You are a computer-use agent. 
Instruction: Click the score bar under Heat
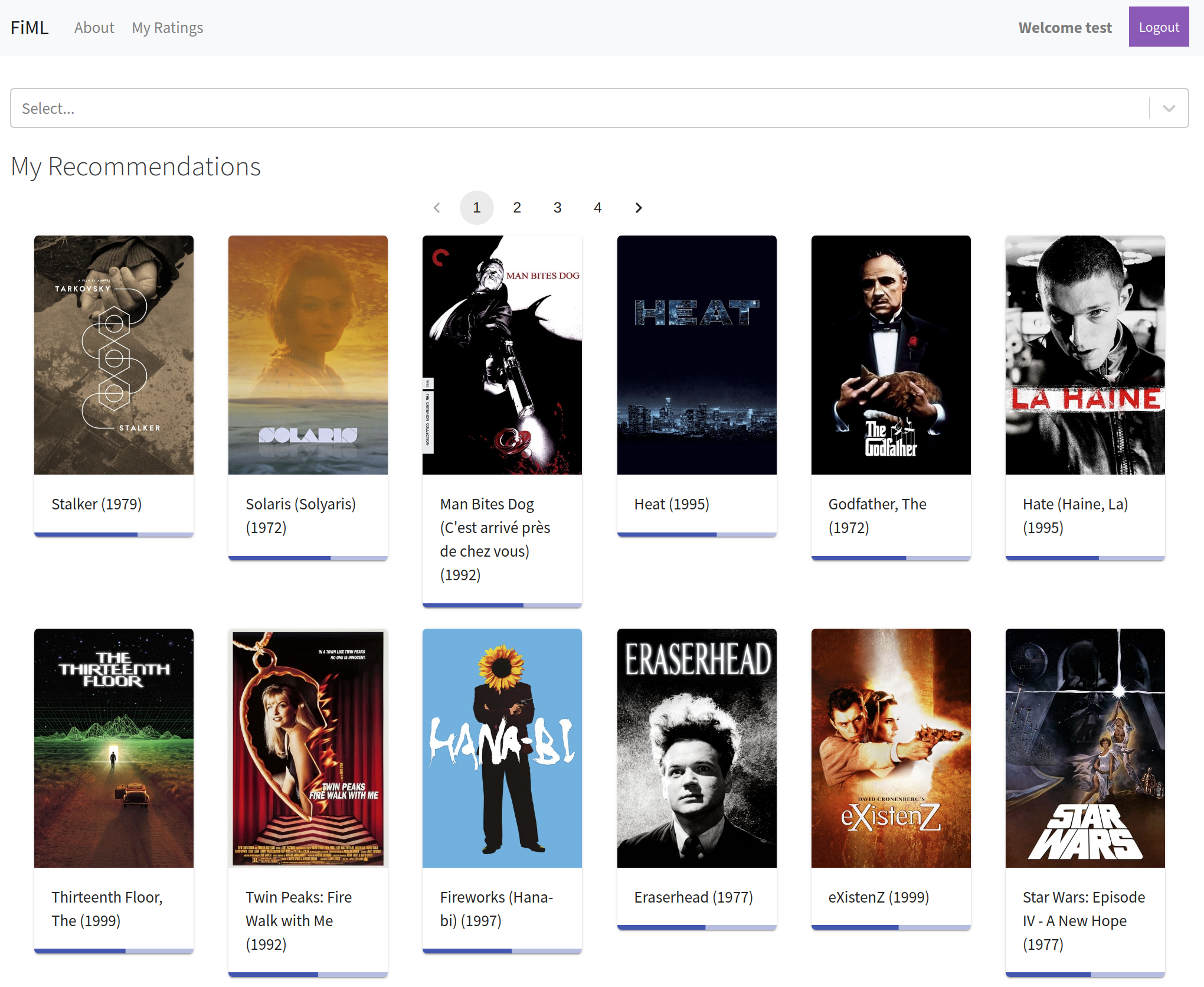[x=696, y=534]
